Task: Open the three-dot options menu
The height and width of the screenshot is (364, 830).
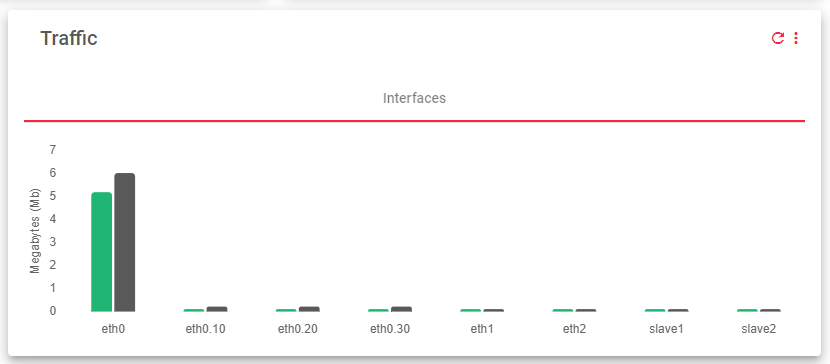Action: pyautogui.click(x=796, y=38)
